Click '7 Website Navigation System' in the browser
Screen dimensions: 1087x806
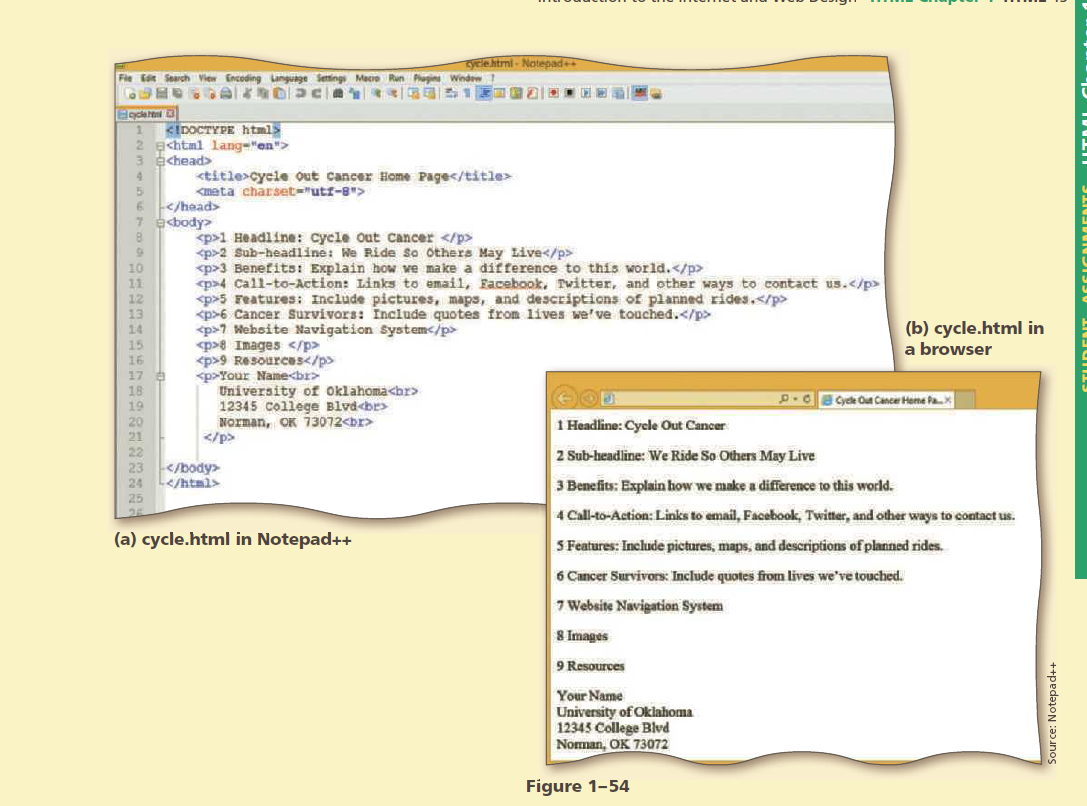pos(639,606)
